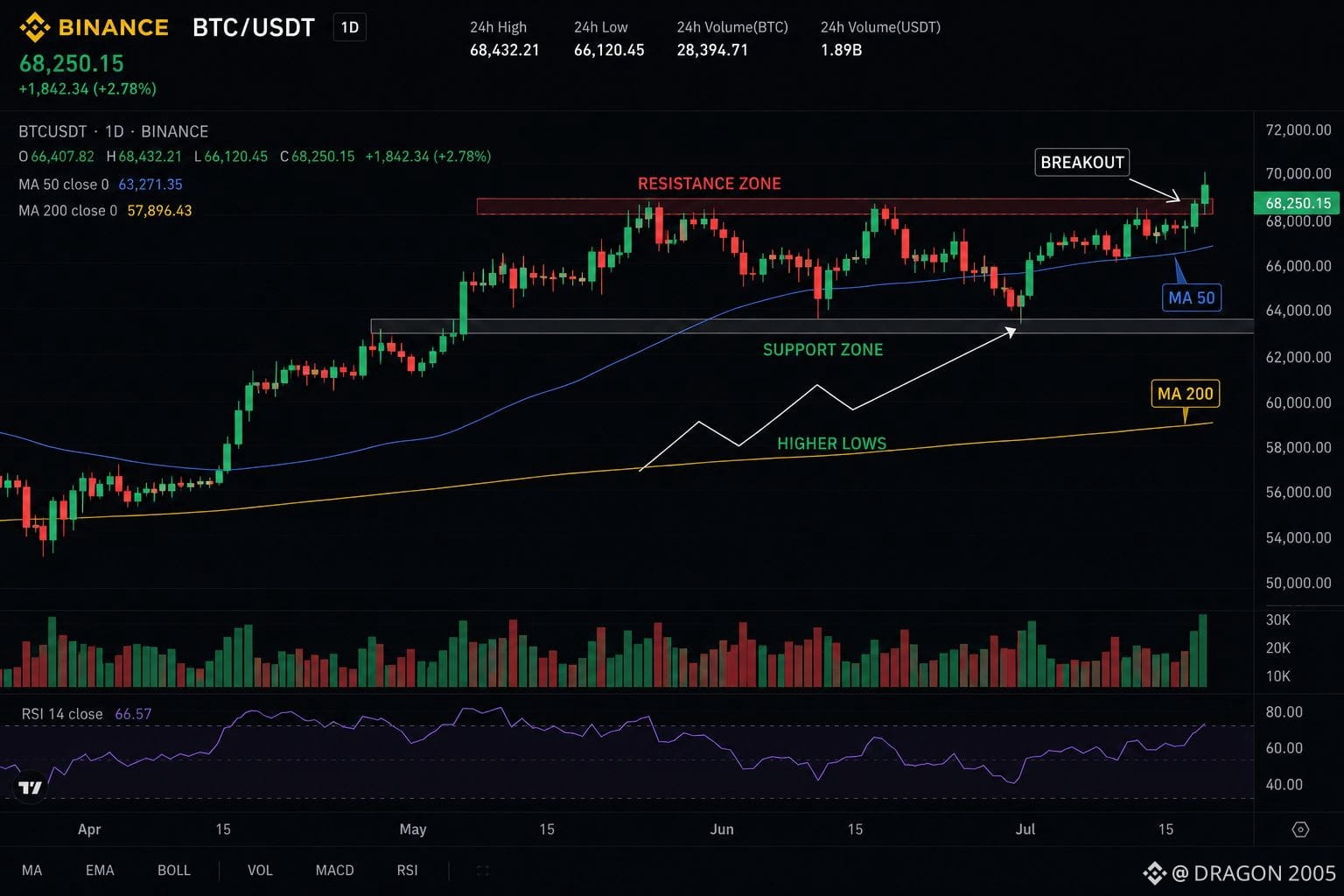
Task: Click the Binance logo in the header
Action: 94,27
